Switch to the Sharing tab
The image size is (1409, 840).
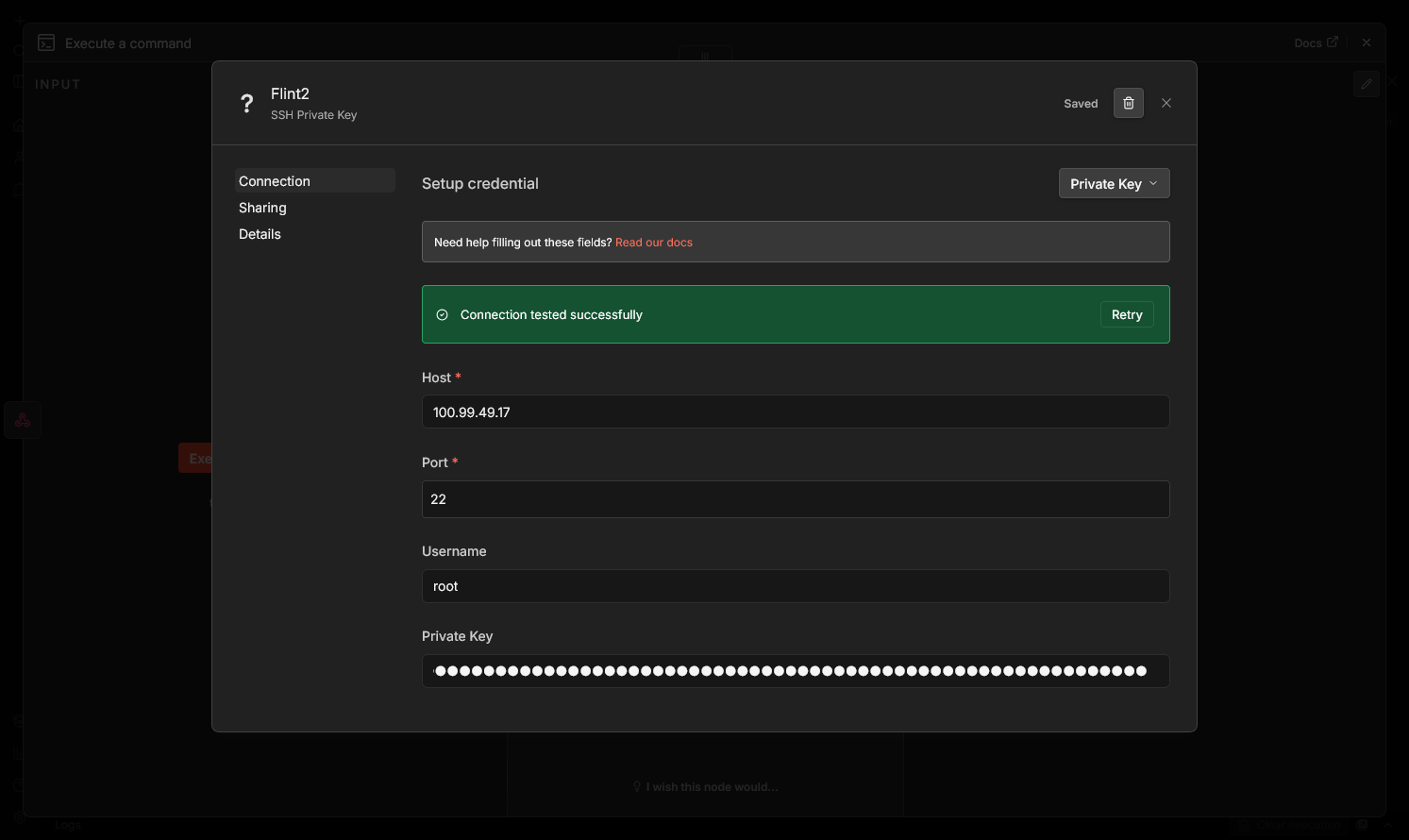(x=314, y=207)
